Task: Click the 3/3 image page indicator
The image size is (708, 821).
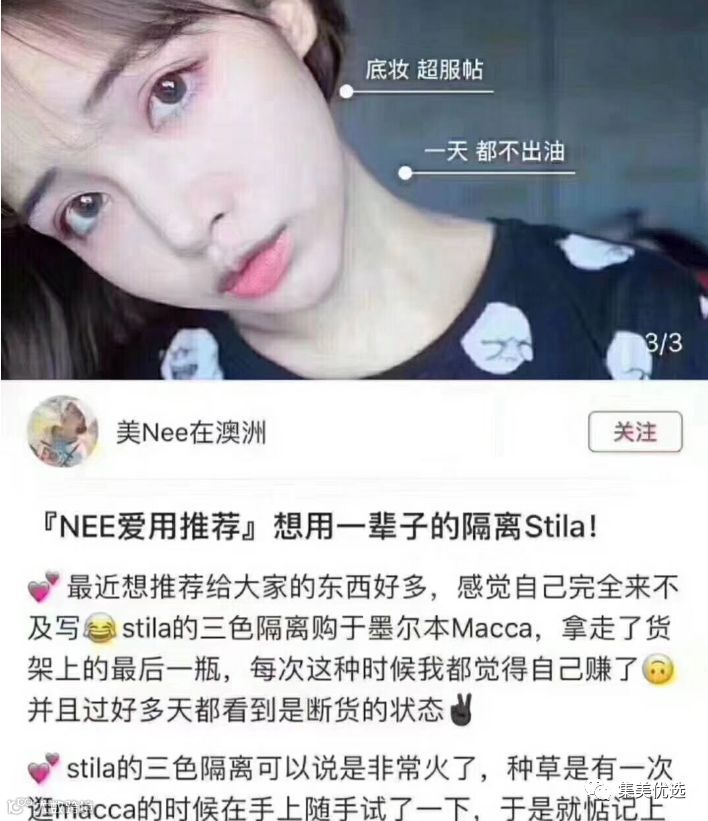Action: coord(663,343)
